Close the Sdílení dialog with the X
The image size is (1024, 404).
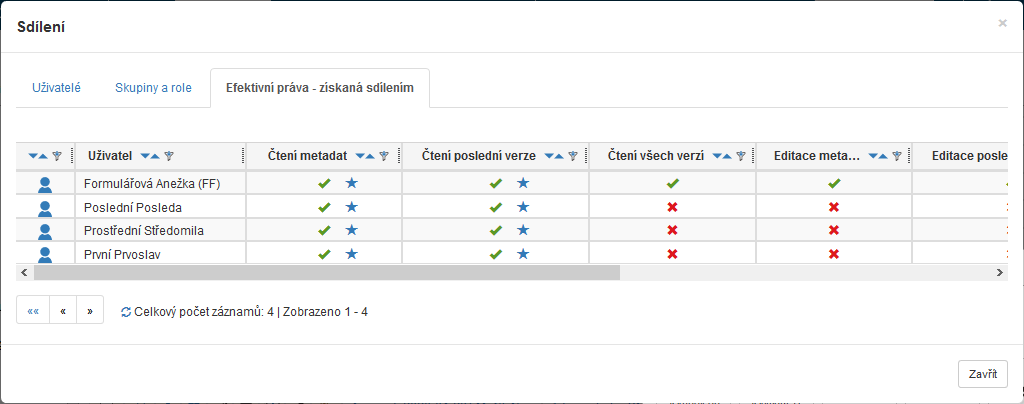tap(1002, 22)
